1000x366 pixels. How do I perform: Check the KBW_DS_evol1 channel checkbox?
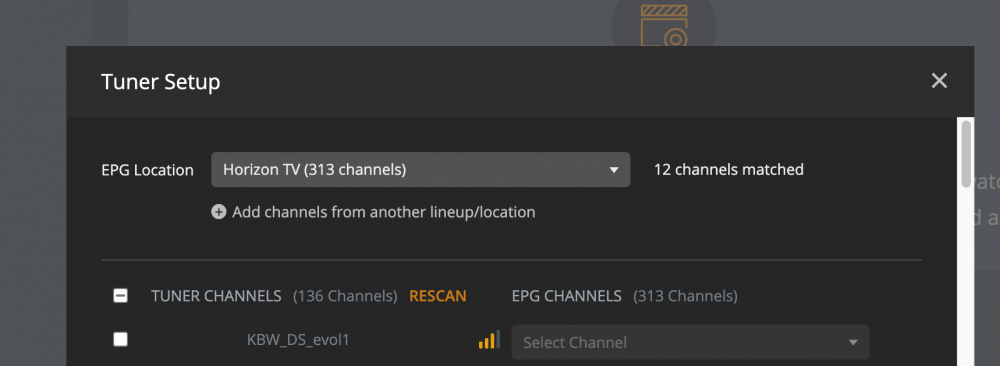[121, 340]
